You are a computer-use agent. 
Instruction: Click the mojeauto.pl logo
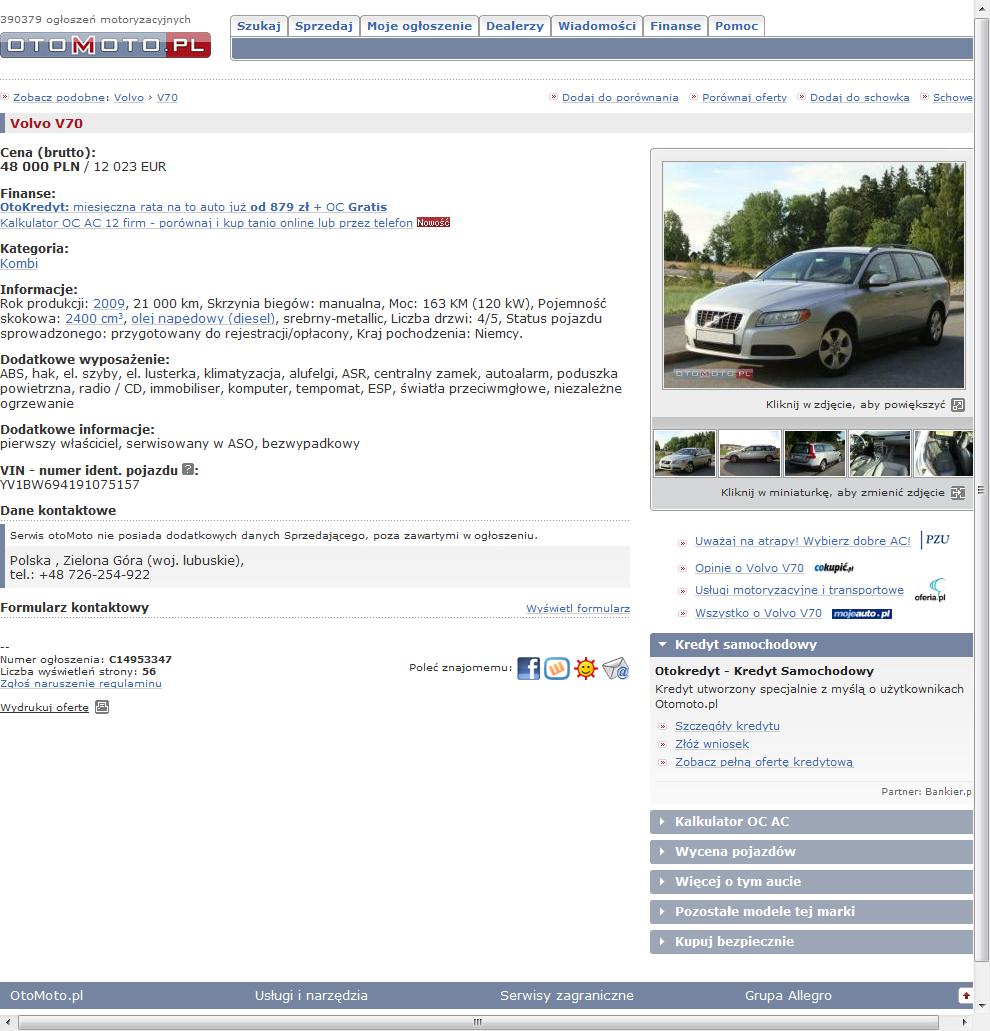tap(862, 613)
